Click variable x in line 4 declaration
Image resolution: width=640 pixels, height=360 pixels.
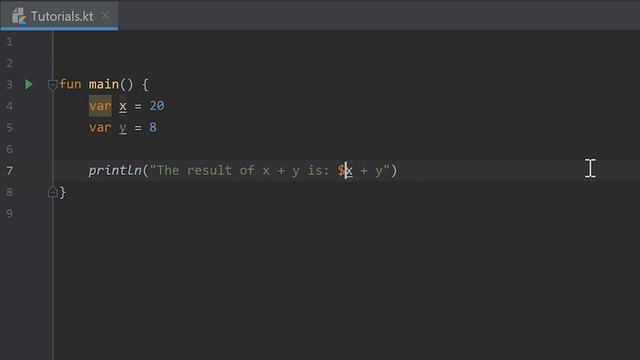point(122,106)
